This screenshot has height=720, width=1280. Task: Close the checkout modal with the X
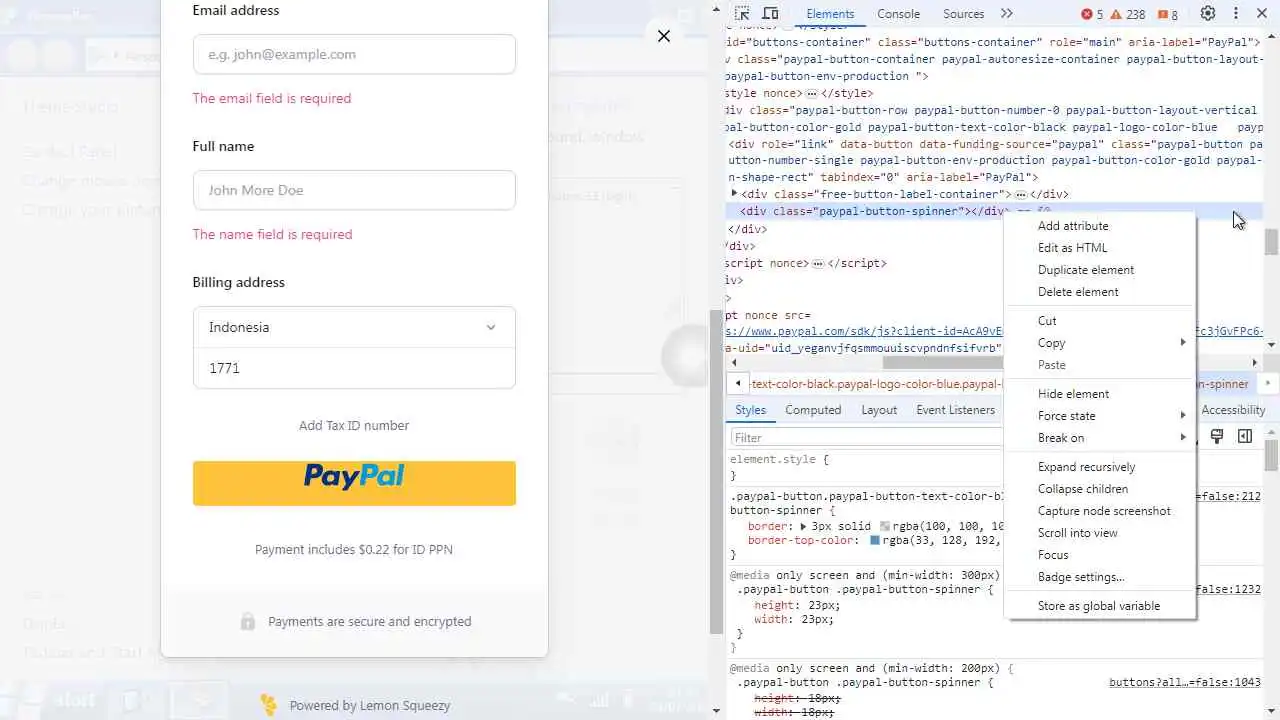pyautogui.click(x=663, y=36)
